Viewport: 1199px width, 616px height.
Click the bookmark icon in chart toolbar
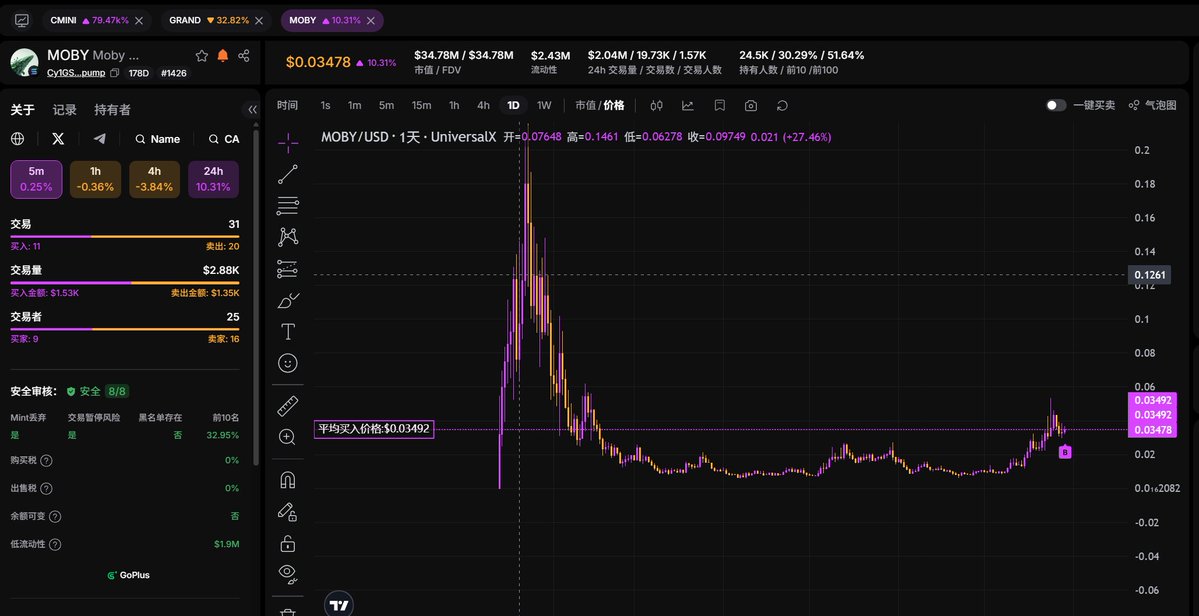click(x=720, y=105)
